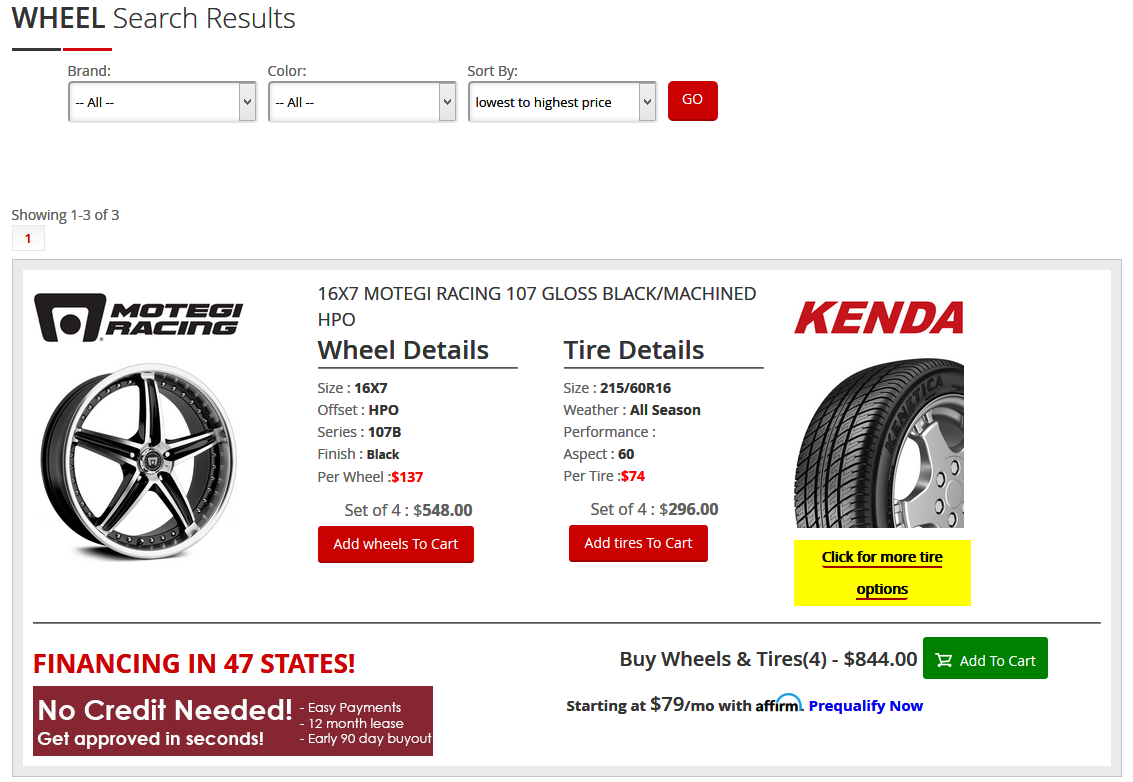Open the Motegi 107 wheel product image

click(139, 461)
